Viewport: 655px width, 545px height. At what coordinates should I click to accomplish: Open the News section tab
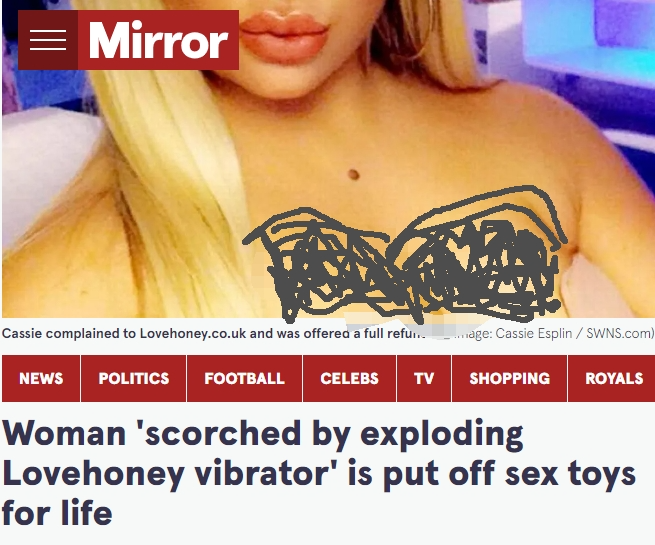[41, 378]
